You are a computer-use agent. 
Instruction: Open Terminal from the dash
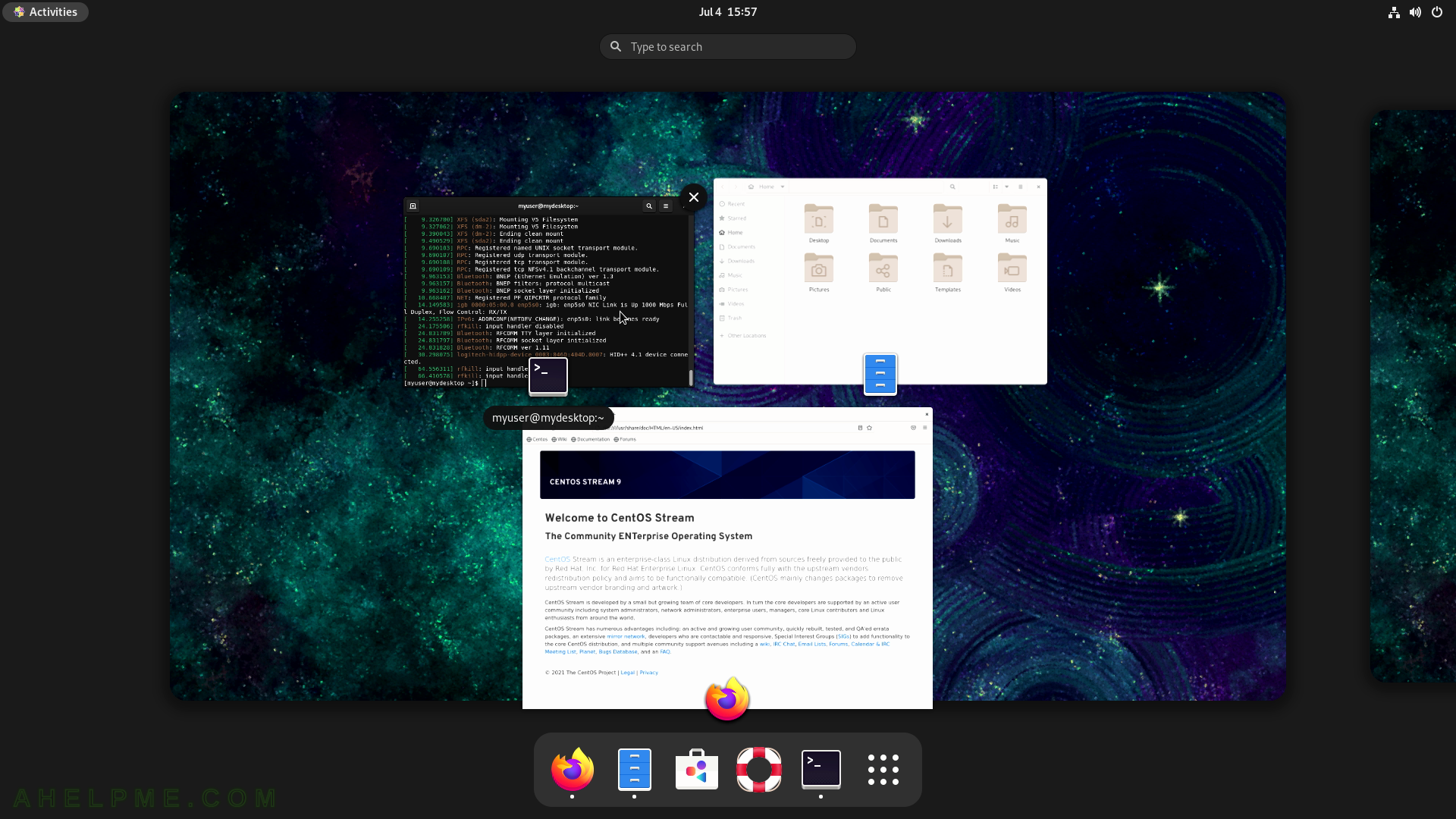click(x=821, y=769)
